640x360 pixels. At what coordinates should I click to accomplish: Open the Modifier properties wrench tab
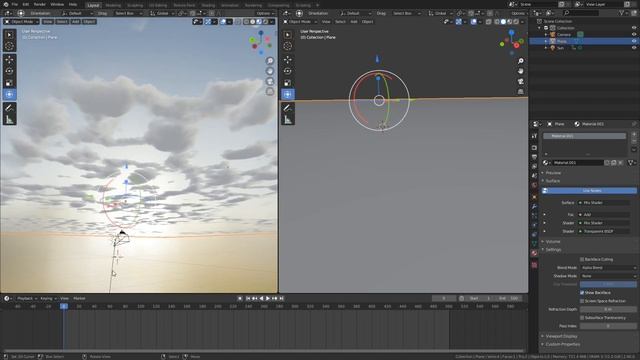click(x=534, y=207)
